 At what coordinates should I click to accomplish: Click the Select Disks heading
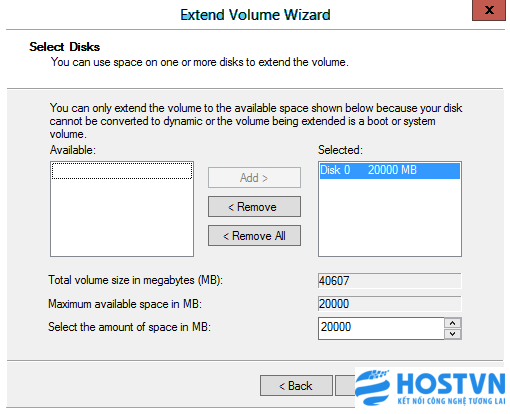tap(65, 47)
